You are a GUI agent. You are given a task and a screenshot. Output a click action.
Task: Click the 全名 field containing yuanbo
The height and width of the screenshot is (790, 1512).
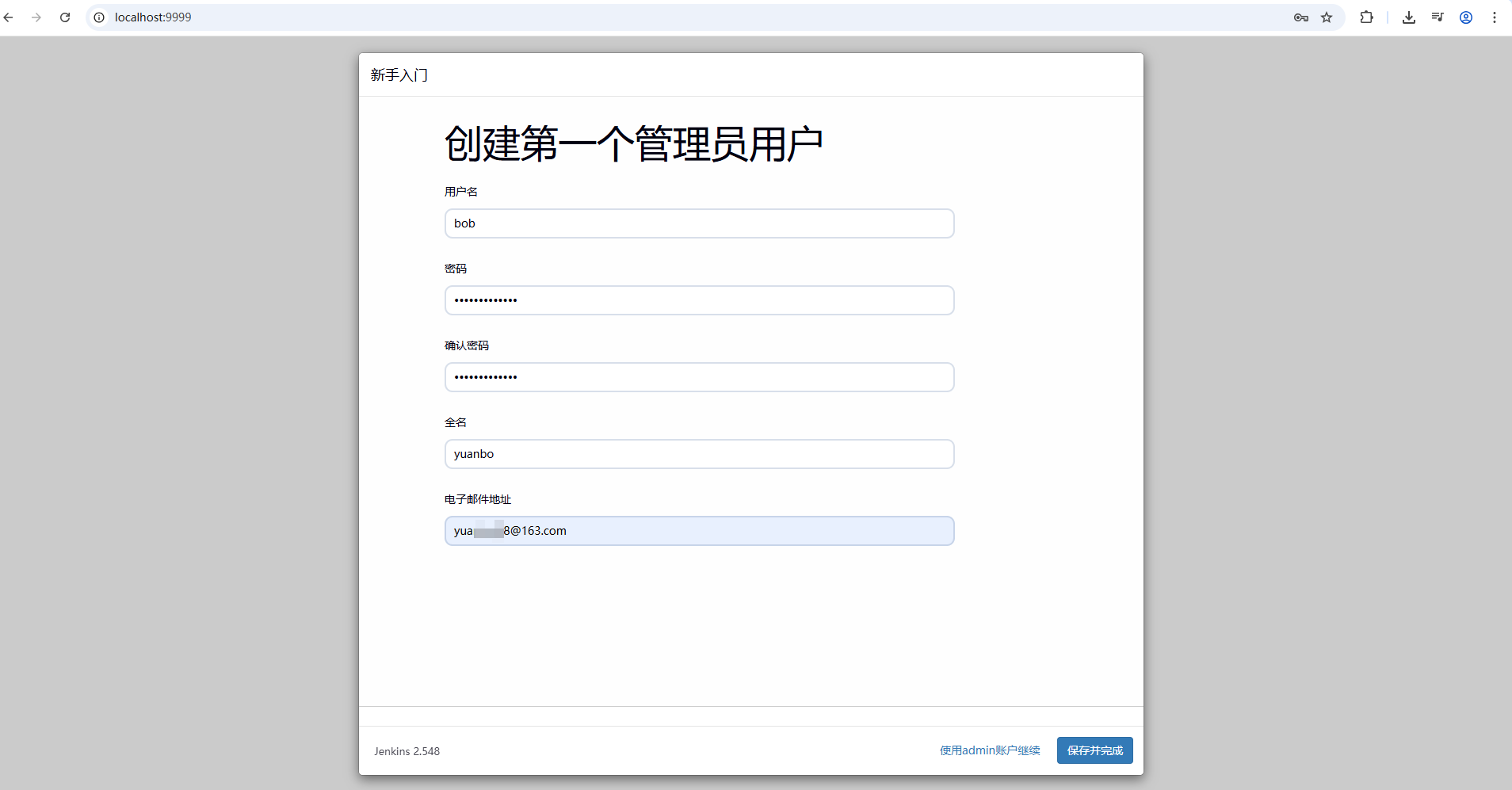pyautogui.click(x=699, y=454)
